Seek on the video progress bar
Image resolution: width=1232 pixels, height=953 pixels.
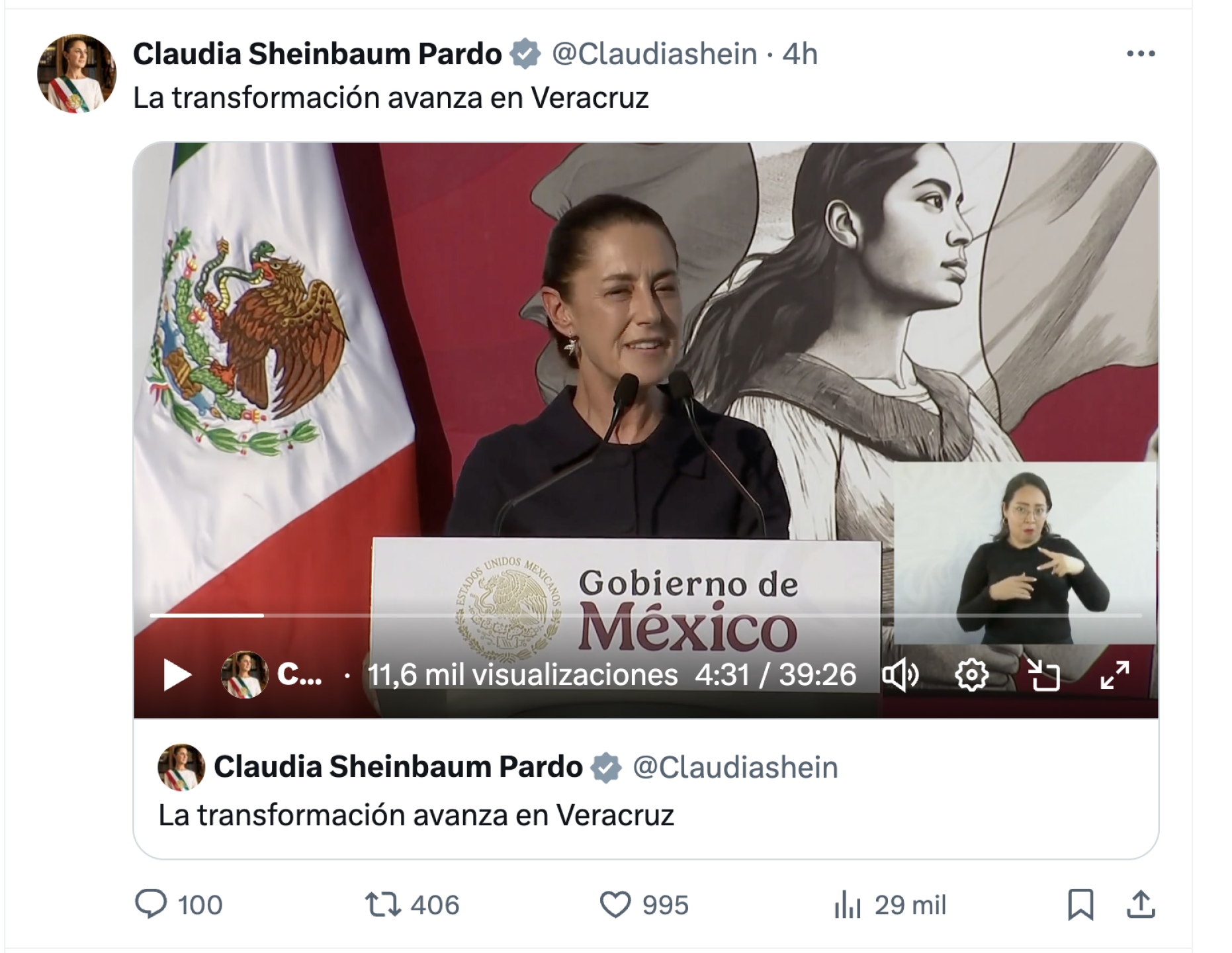point(646,615)
